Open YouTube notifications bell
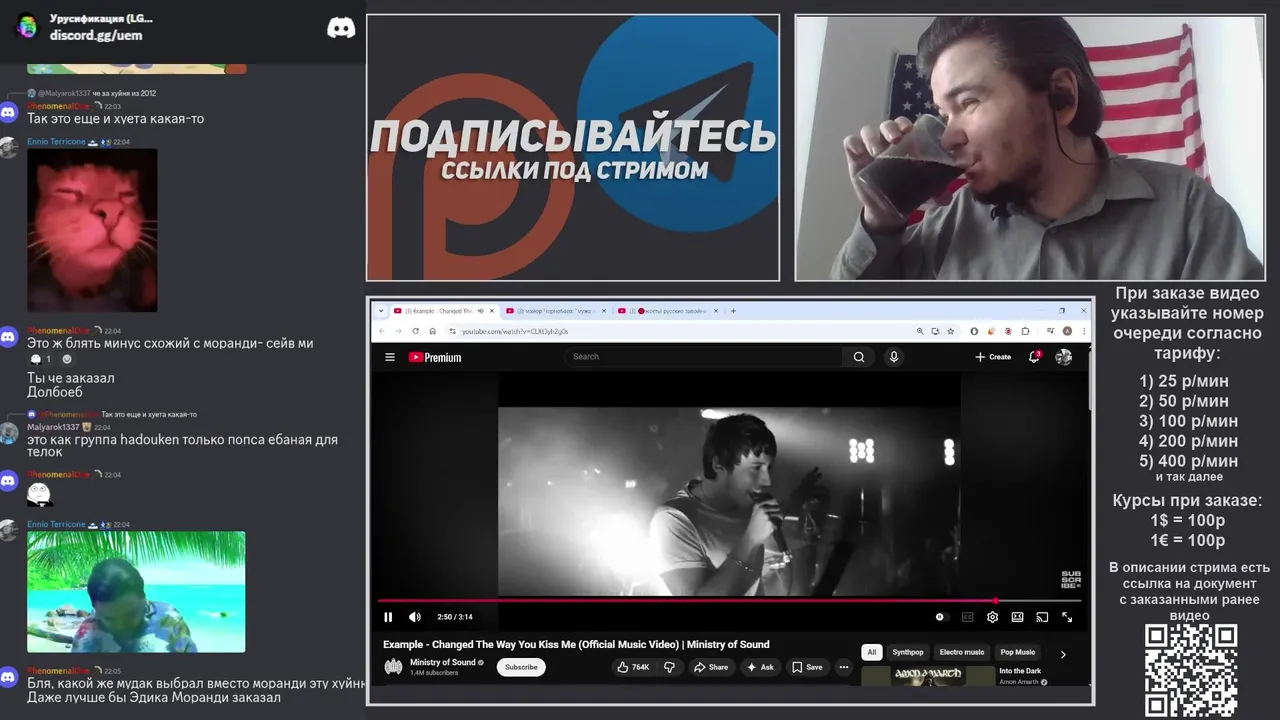The width and height of the screenshot is (1280, 720). tap(1035, 356)
